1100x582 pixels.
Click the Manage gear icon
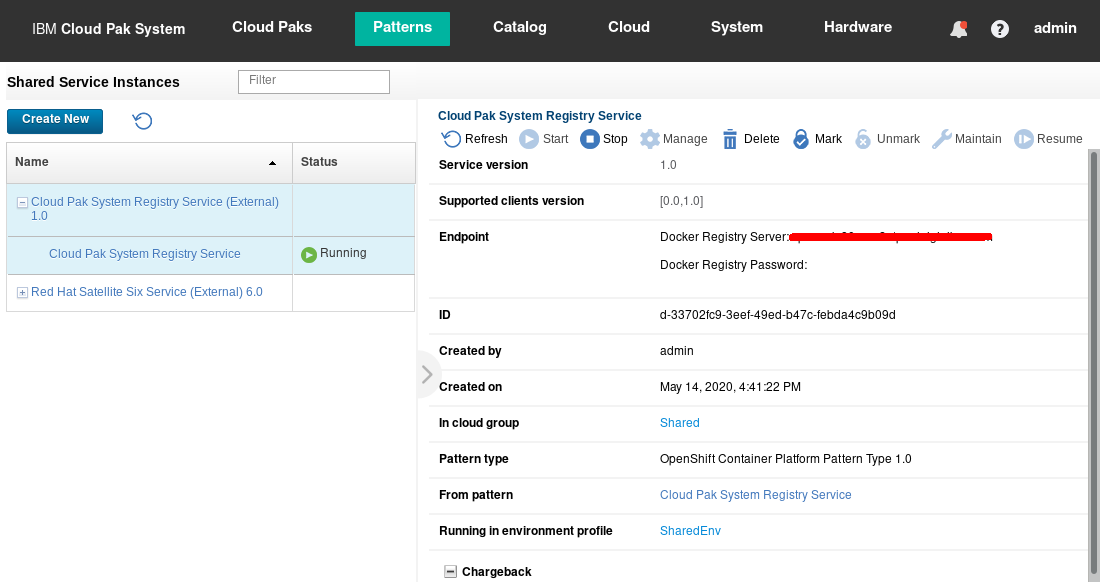click(x=650, y=139)
